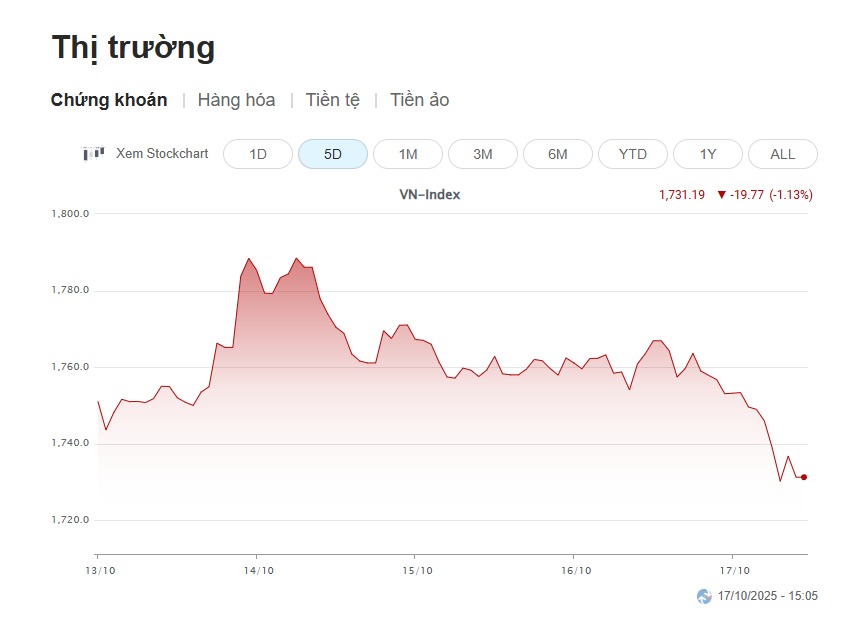Image resolution: width=858 pixels, height=626 pixels.
Task: Pick the YTD range button
Action: [x=633, y=154]
